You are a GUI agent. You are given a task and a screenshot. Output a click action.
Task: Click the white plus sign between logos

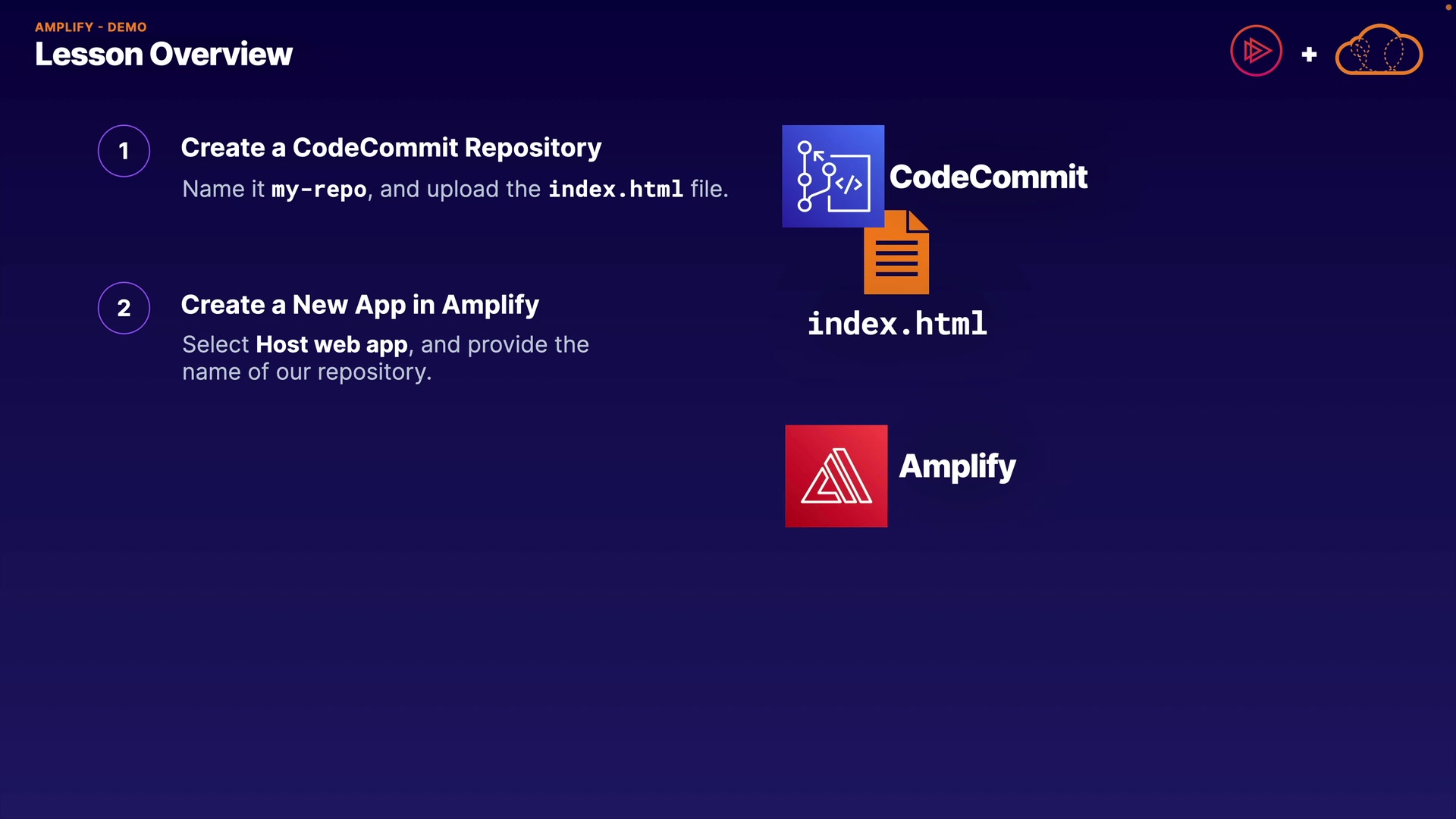pyautogui.click(x=1309, y=55)
